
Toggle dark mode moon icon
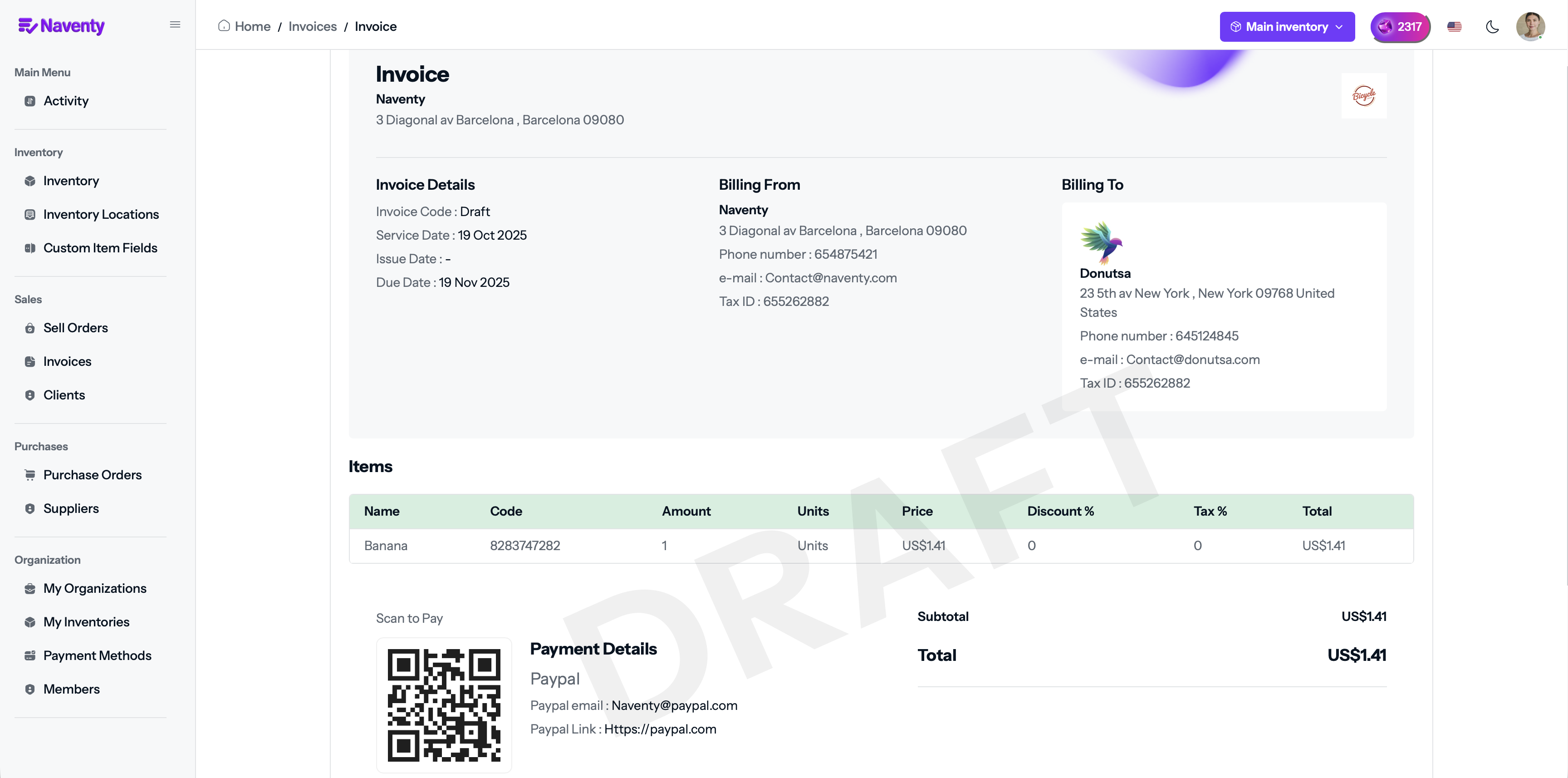[1492, 27]
